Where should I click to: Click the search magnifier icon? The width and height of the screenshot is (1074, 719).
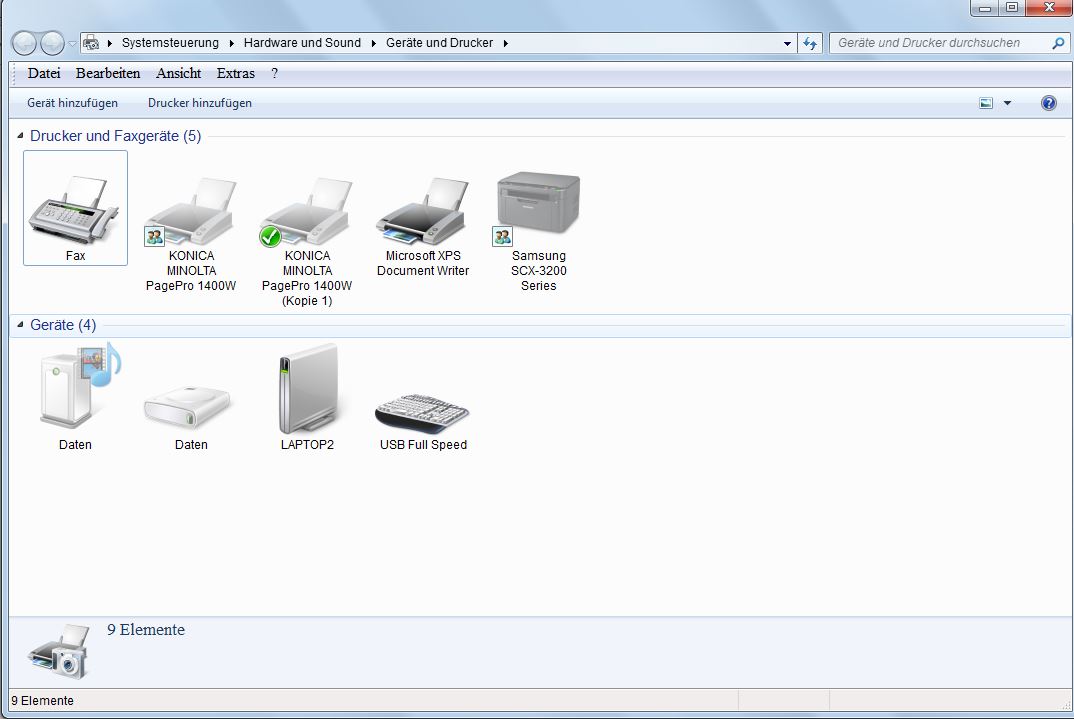[1058, 43]
